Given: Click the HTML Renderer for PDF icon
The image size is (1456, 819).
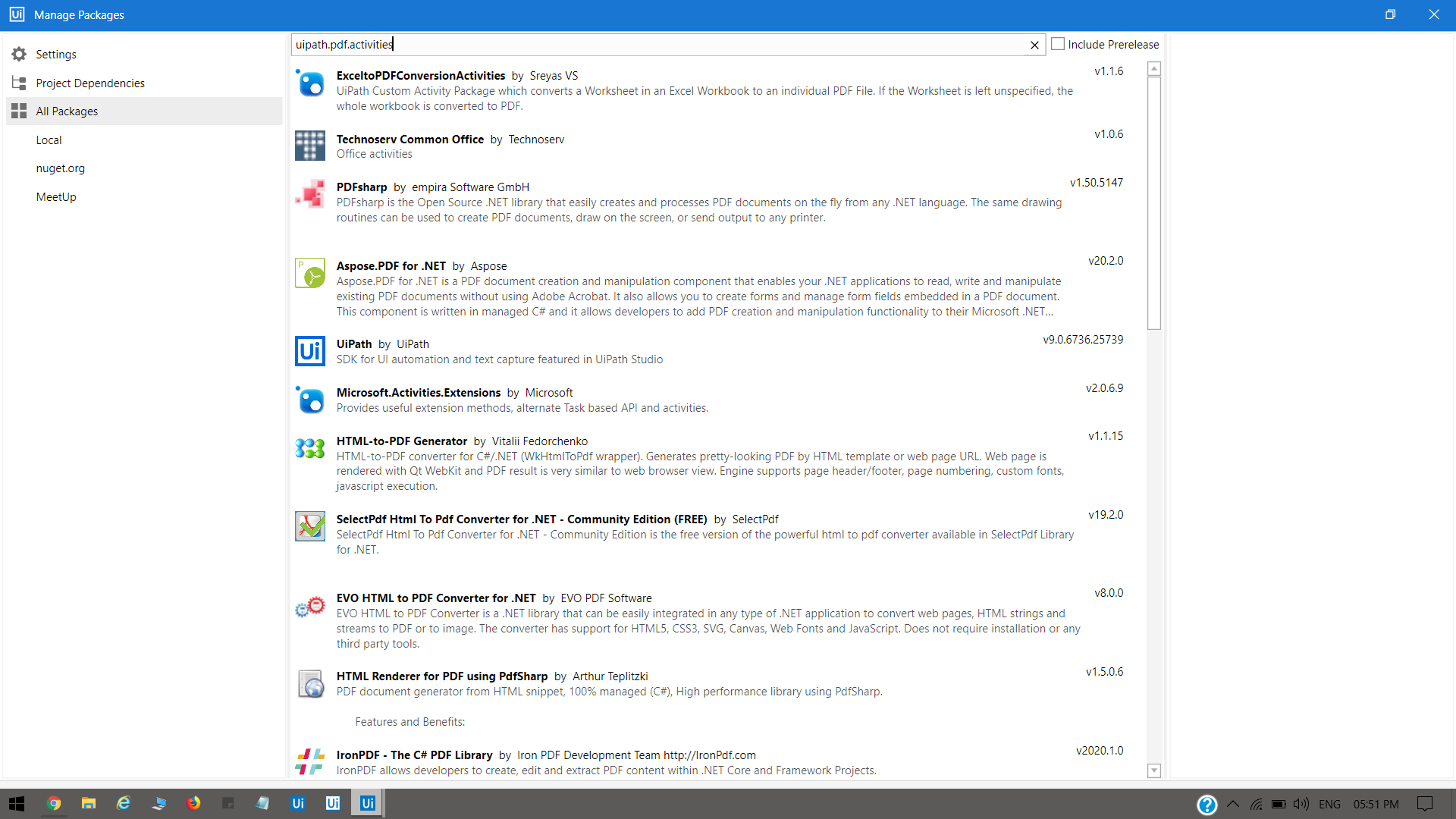Looking at the screenshot, I should (310, 683).
